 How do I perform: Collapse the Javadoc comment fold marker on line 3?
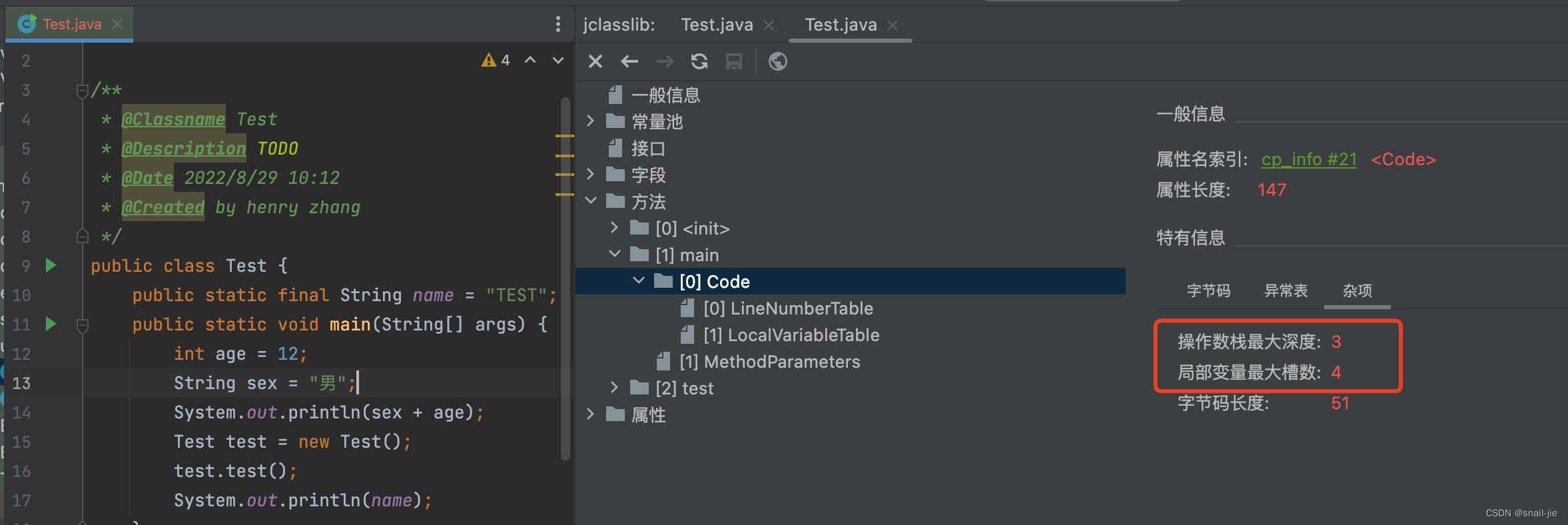point(83,91)
